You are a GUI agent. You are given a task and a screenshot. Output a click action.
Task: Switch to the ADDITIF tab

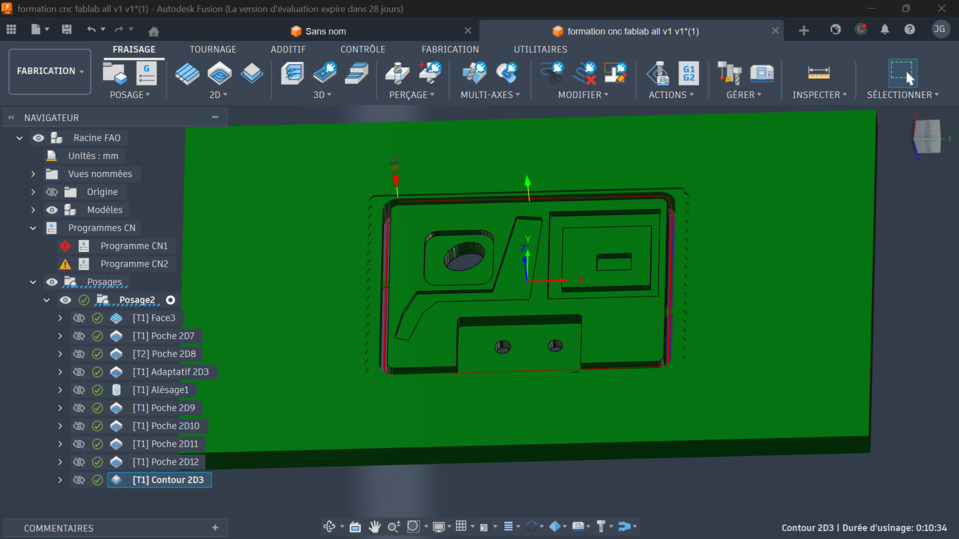(x=288, y=50)
